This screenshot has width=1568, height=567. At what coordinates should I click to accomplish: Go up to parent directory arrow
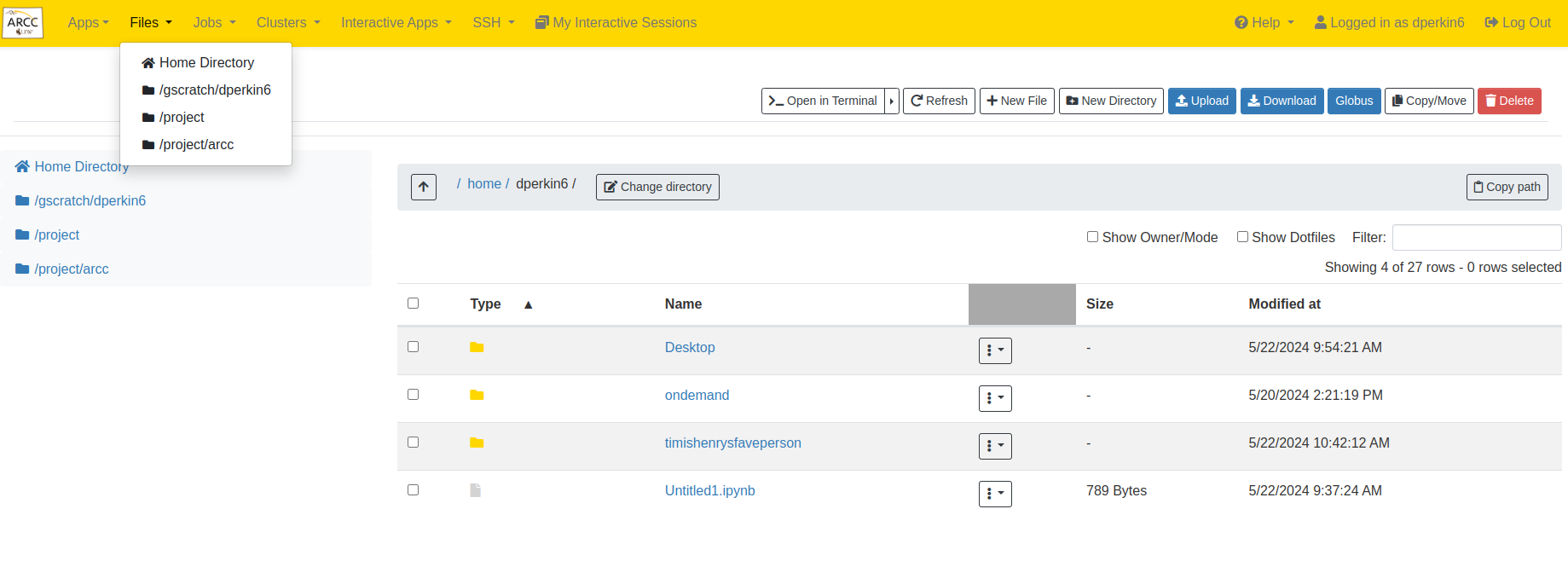[x=424, y=187]
